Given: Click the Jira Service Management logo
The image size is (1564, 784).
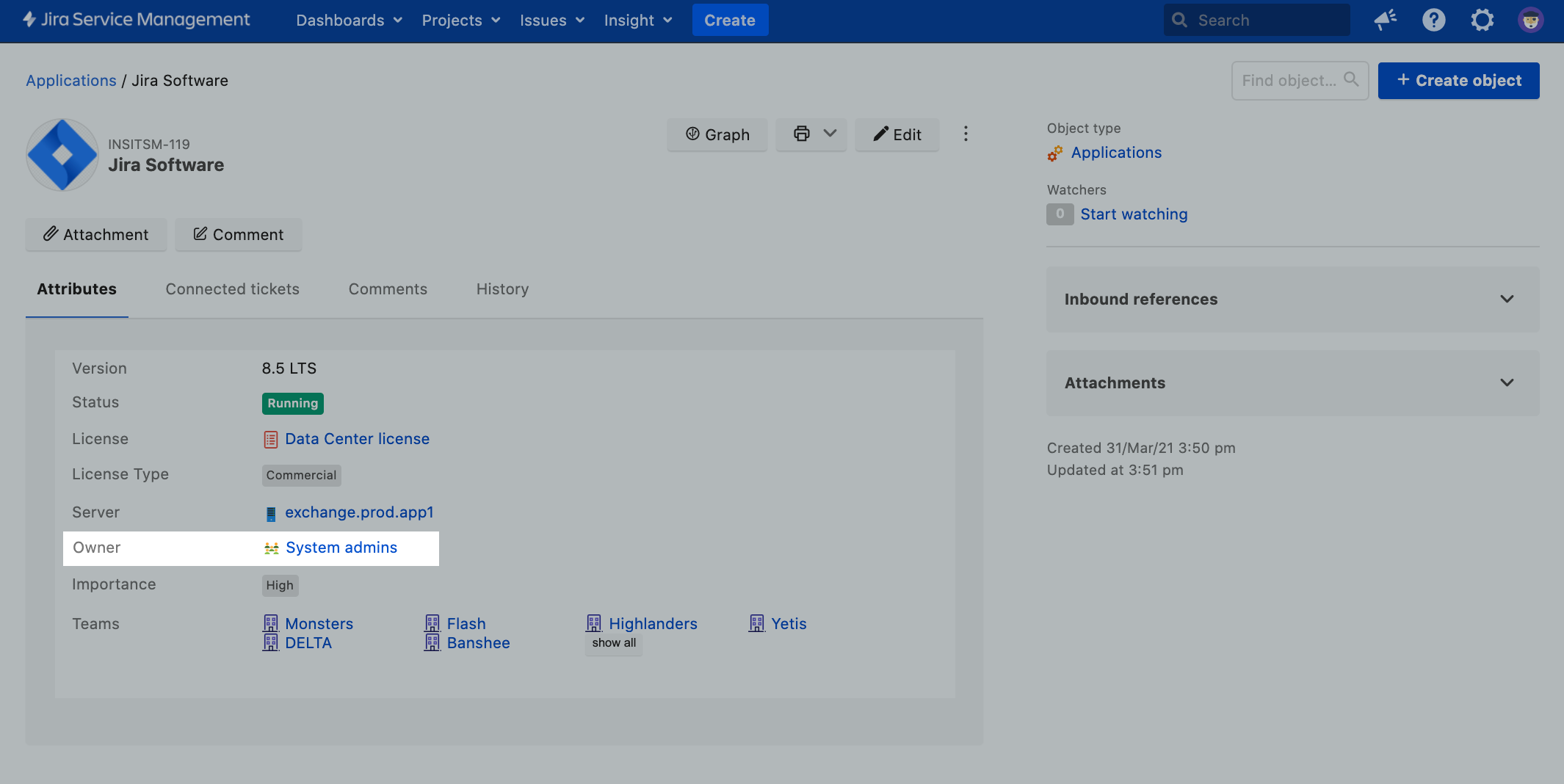Looking at the screenshot, I should 137,20.
